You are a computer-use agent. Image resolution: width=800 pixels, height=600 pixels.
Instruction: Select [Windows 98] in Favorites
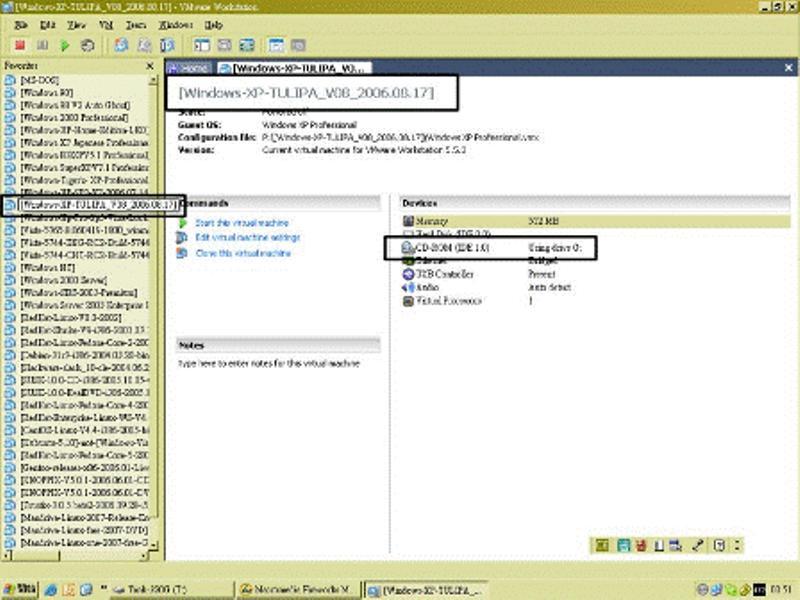click(x=46, y=92)
